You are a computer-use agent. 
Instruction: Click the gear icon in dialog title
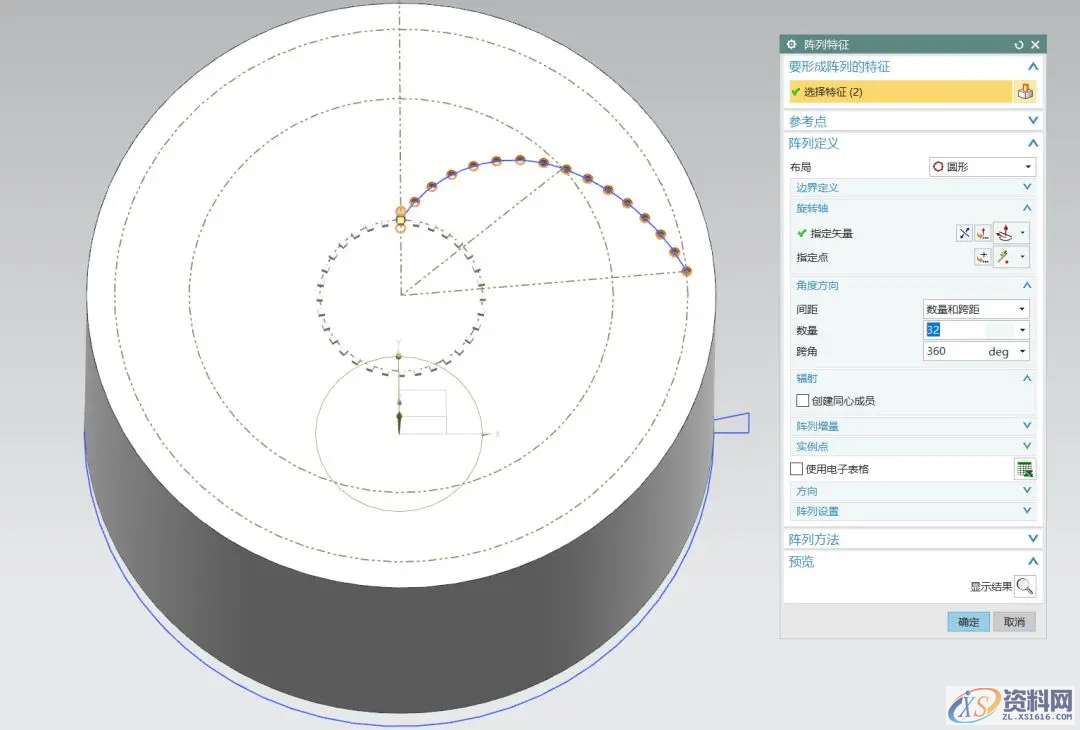pyautogui.click(x=792, y=45)
